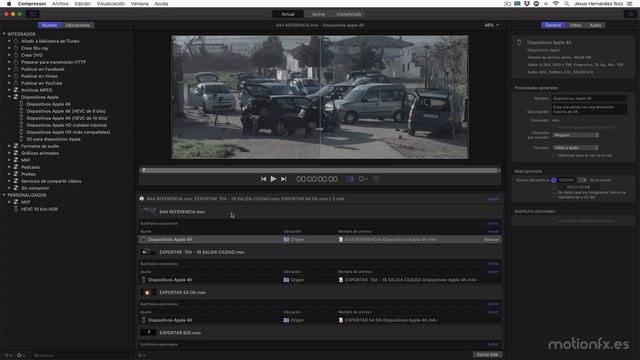Click the Wi-Fi icon in the menu bar
The image size is (640, 360).
pyautogui.click(x=556, y=4)
